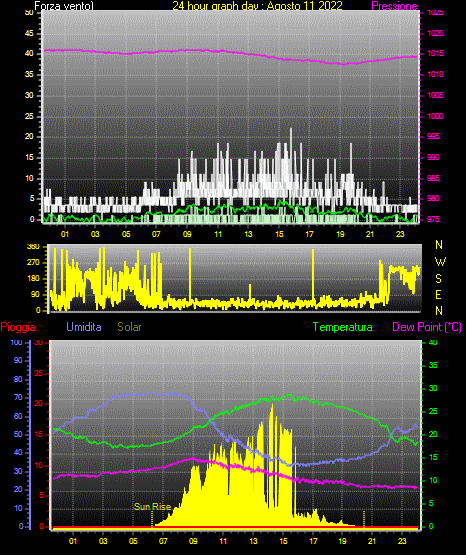Click the W wind direction label
The height and width of the screenshot is (555, 466).
pyautogui.click(x=440, y=262)
